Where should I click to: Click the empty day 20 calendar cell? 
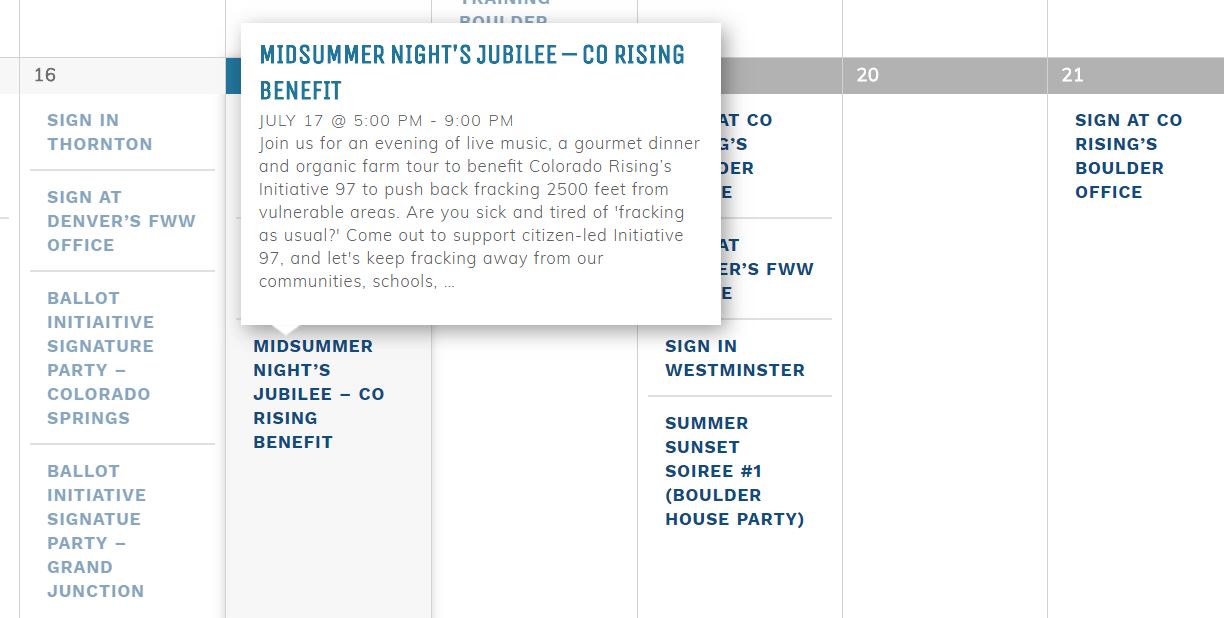(945, 350)
